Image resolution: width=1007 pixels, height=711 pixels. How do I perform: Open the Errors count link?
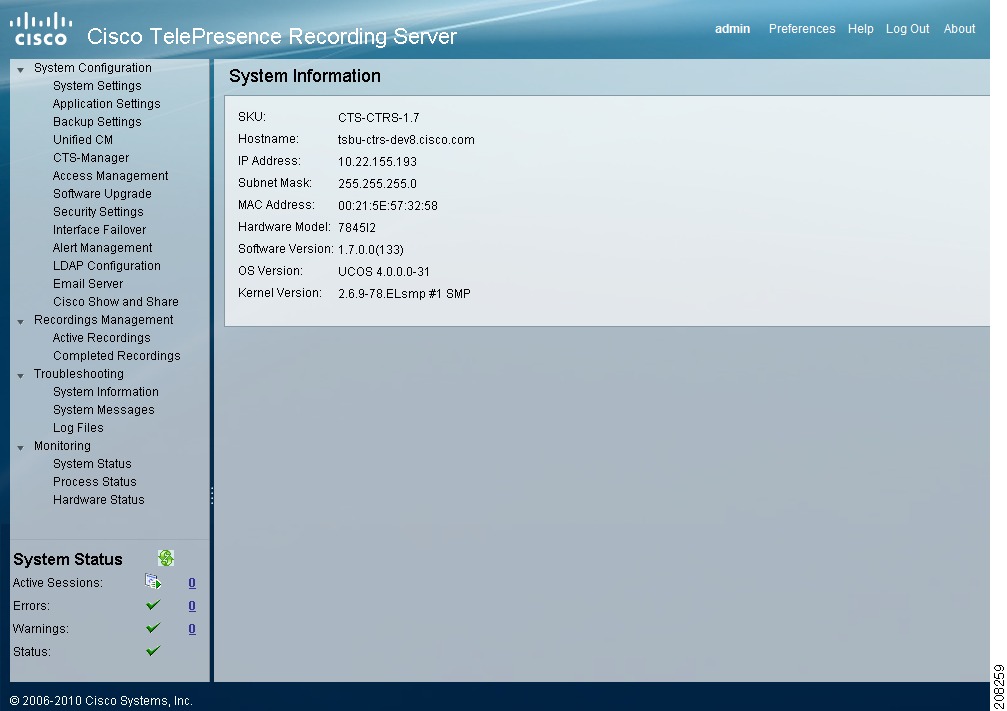192,606
